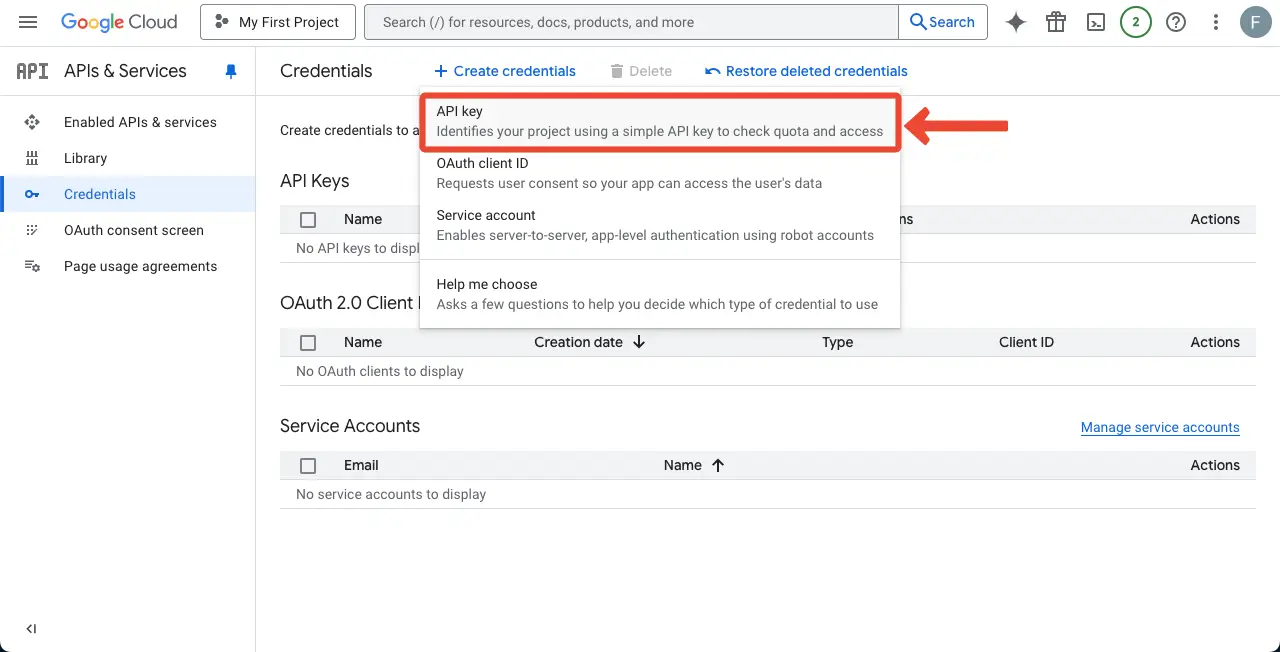
Task: Focus the resources search field
Action: click(x=630, y=22)
